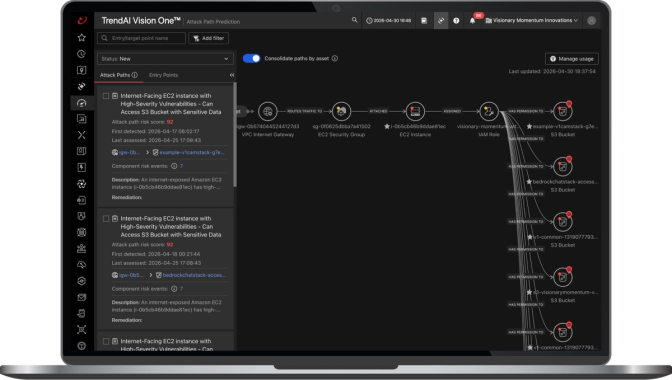The width and height of the screenshot is (672, 380).
Task: Open the cloud security sidebar icon
Action: 81,265
